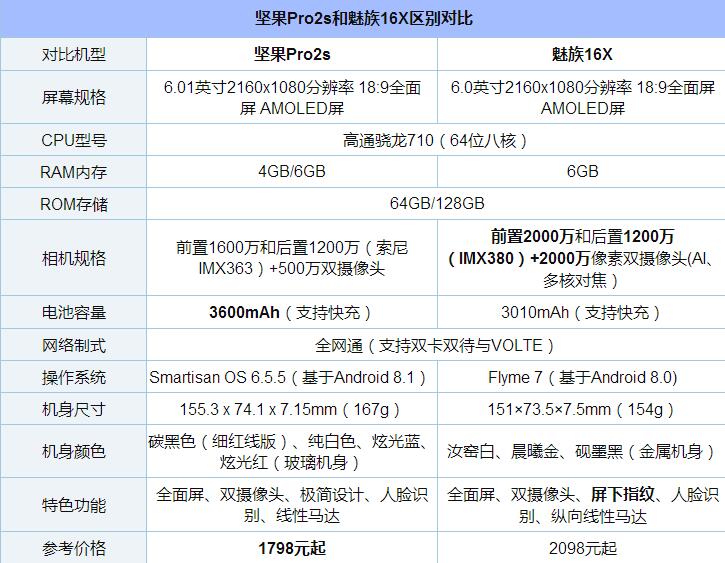Select the ROM存储 row label
The height and width of the screenshot is (563, 725).
(74, 203)
